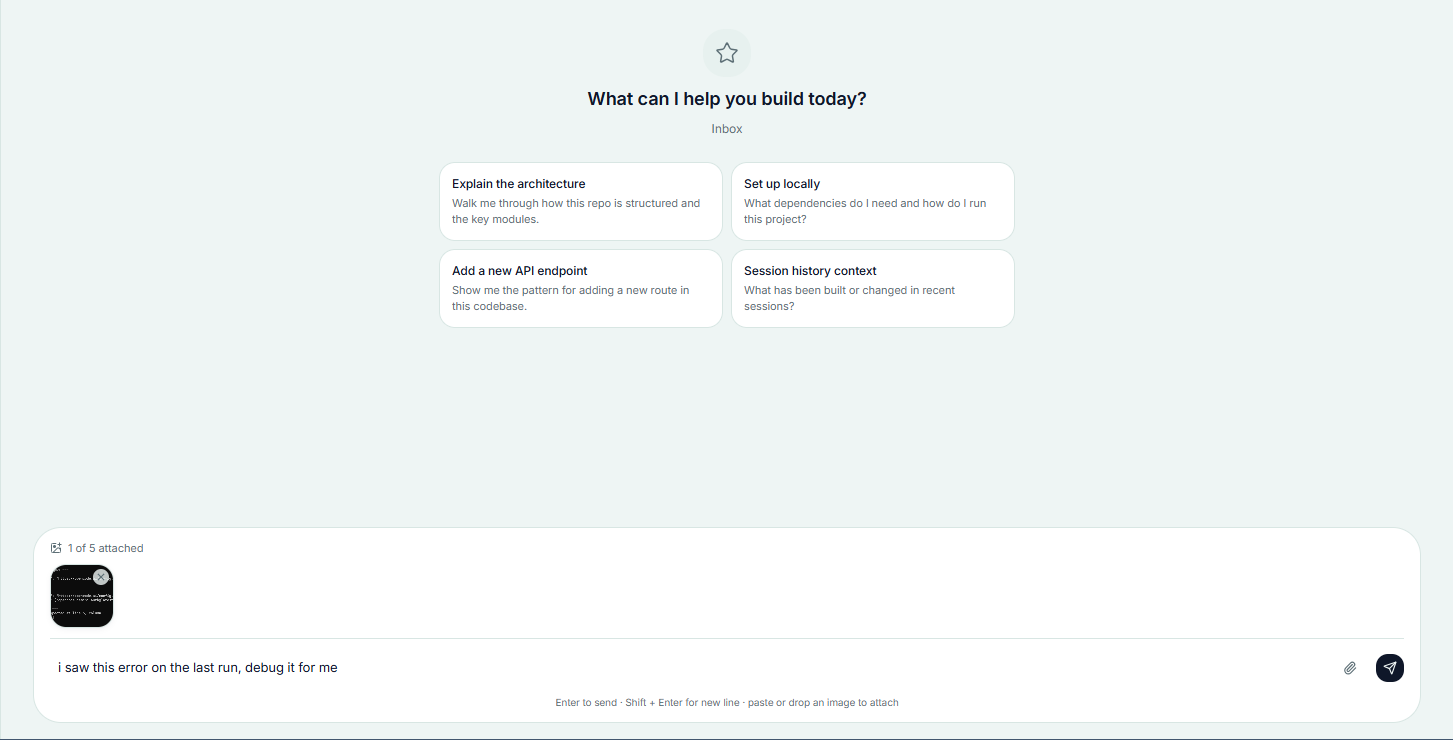Click the 'Walk me through how this repo' description
This screenshot has height=740, width=1453.
576,211
